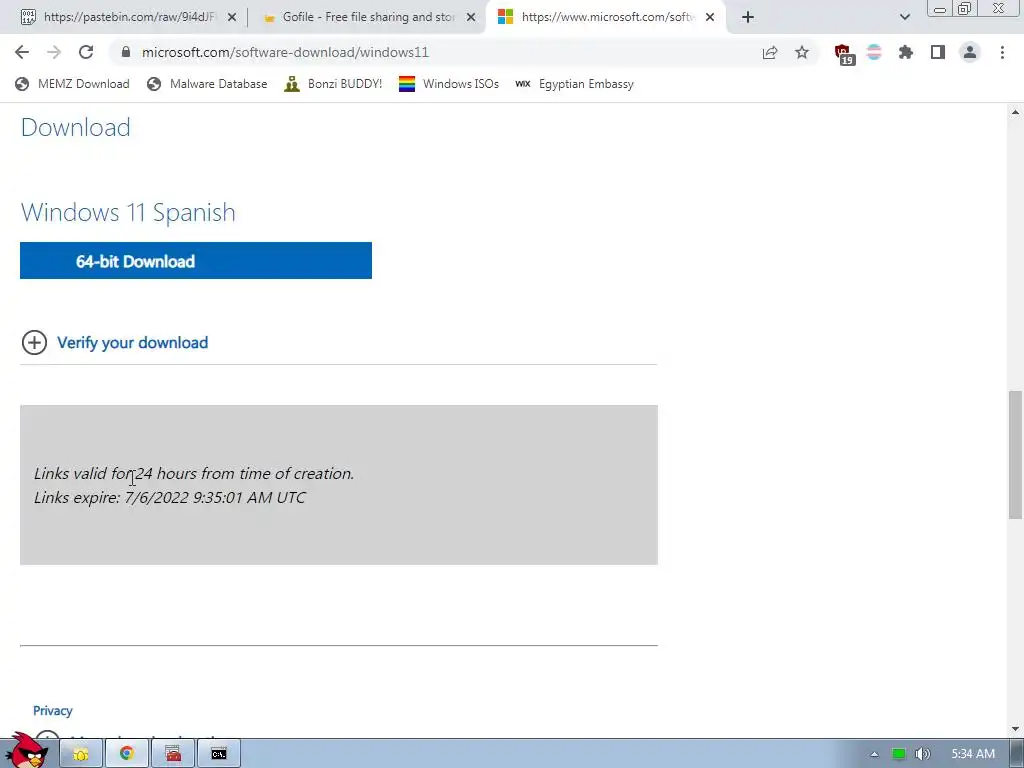Open the striped flag extension icon
1024x768 pixels.
[x=874, y=52]
